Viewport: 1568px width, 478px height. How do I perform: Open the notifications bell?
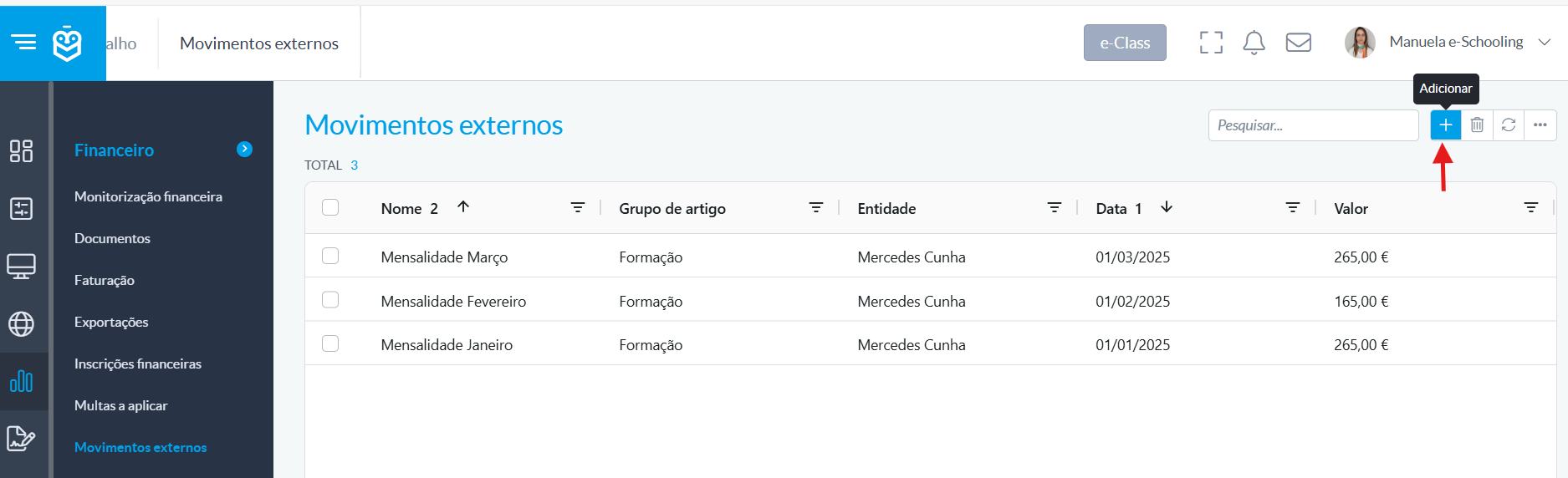pyautogui.click(x=1254, y=43)
